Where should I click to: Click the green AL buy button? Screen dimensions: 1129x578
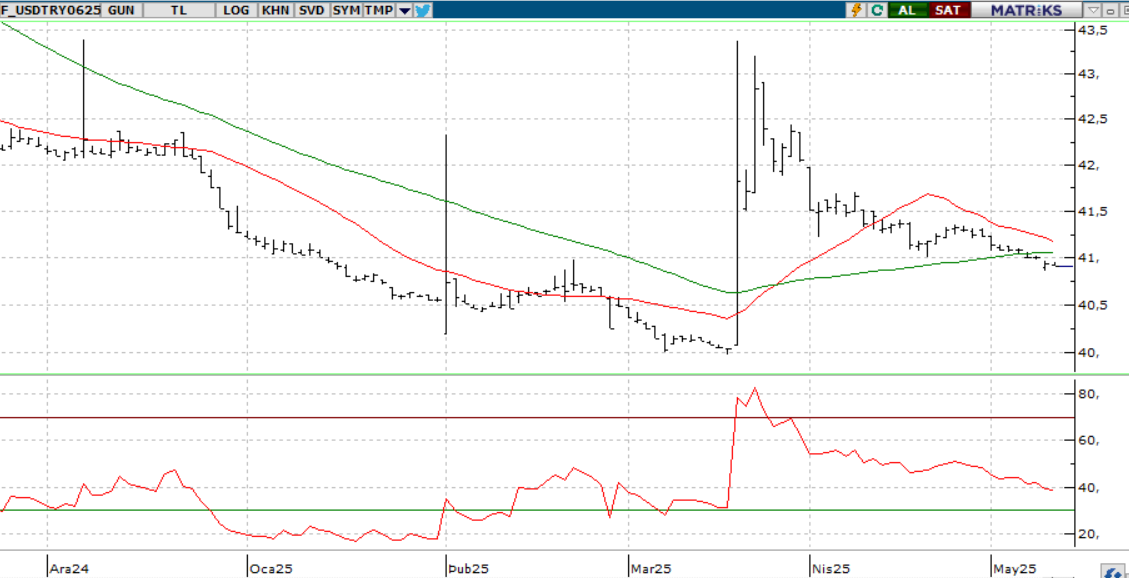click(907, 10)
